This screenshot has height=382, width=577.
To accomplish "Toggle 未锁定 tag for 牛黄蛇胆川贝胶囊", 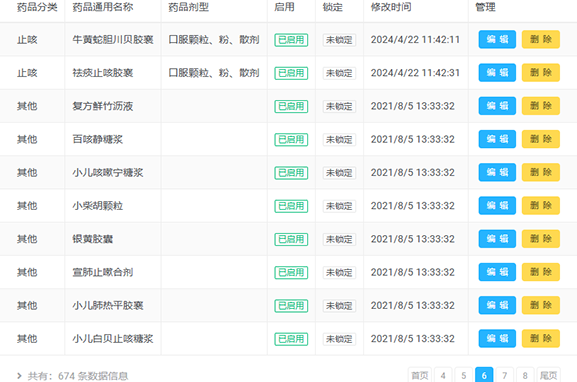I will click(339, 40).
